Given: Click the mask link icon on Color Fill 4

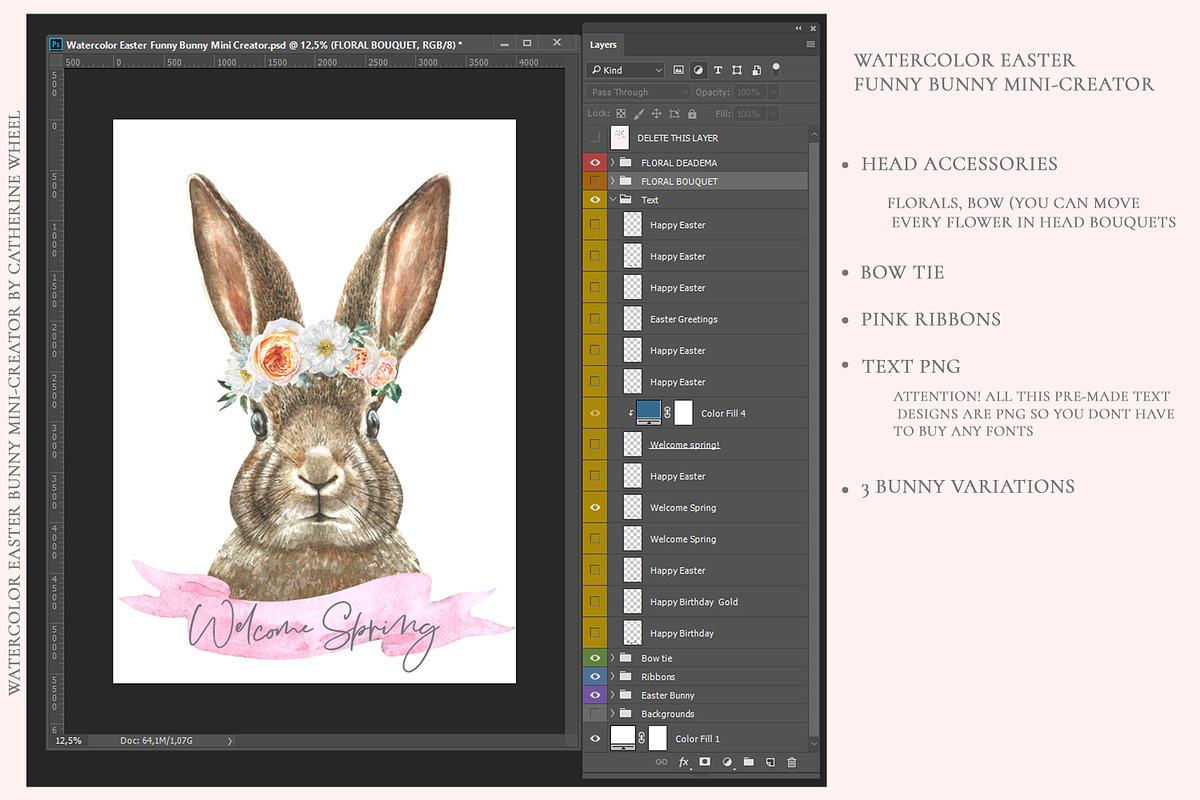Looking at the screenshot, I should pos(668,412).
